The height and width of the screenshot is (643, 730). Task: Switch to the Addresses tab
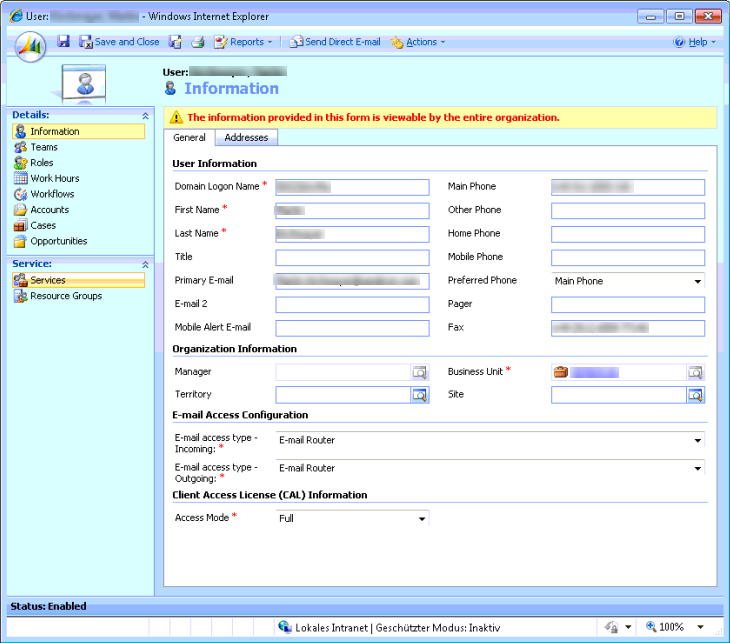(x=245, y=138)
